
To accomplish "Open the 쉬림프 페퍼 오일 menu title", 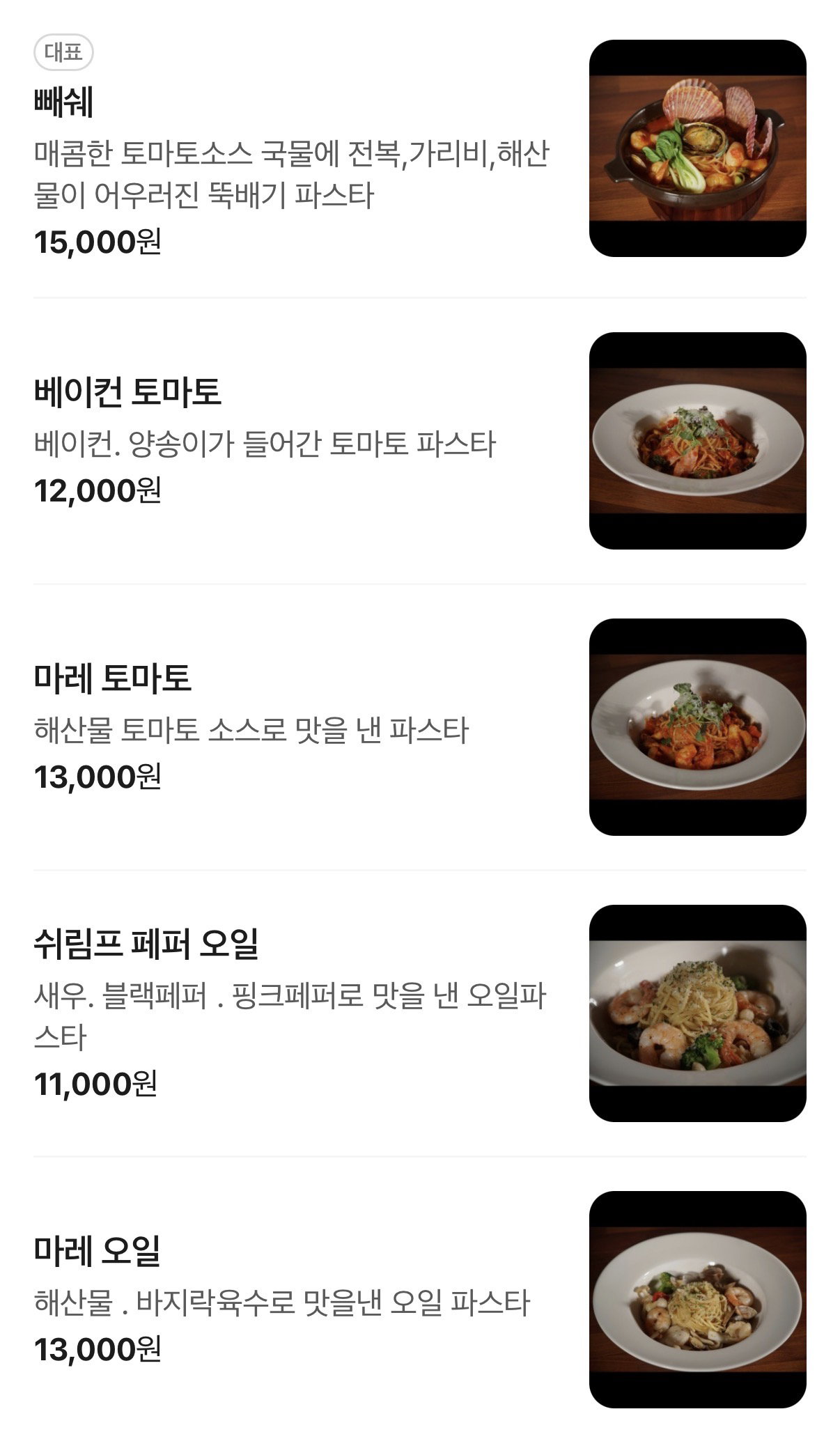I will click(x=146, y=944).
